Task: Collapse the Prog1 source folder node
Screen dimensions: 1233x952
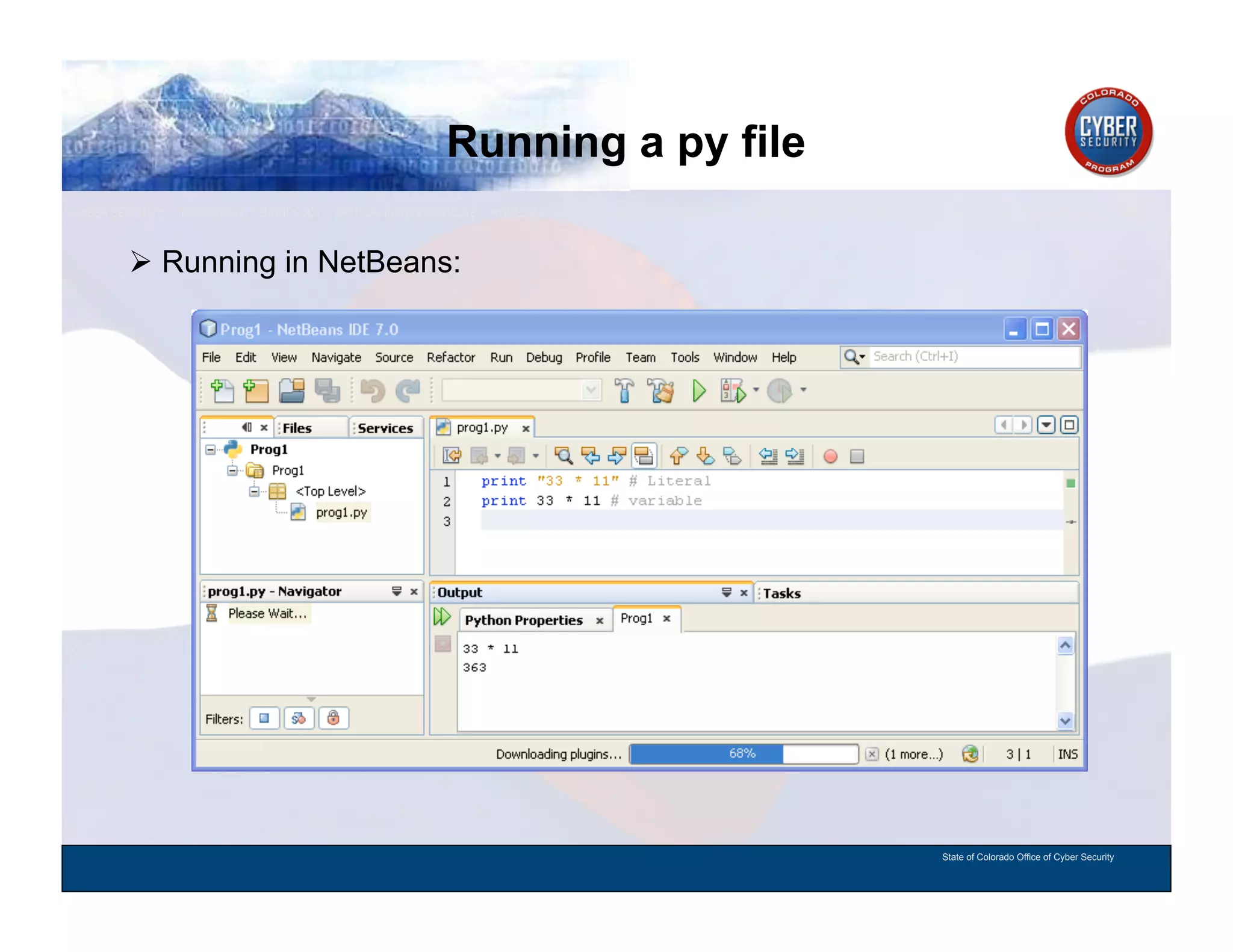Action: (232, 471)
